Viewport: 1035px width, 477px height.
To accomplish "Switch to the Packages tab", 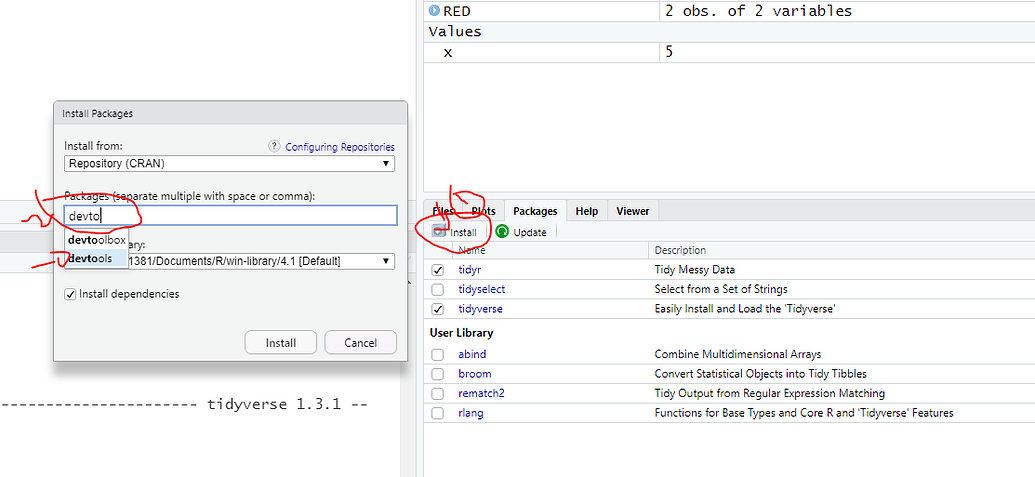I will (535, 211).
